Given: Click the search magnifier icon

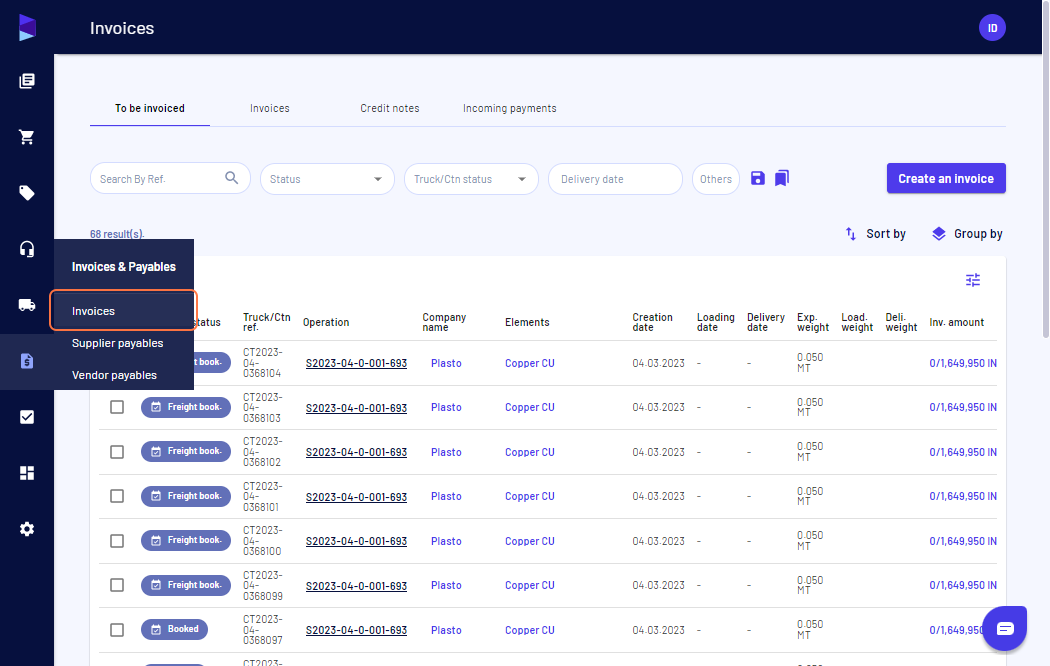Looking at the screenshot, I should 232,178.
